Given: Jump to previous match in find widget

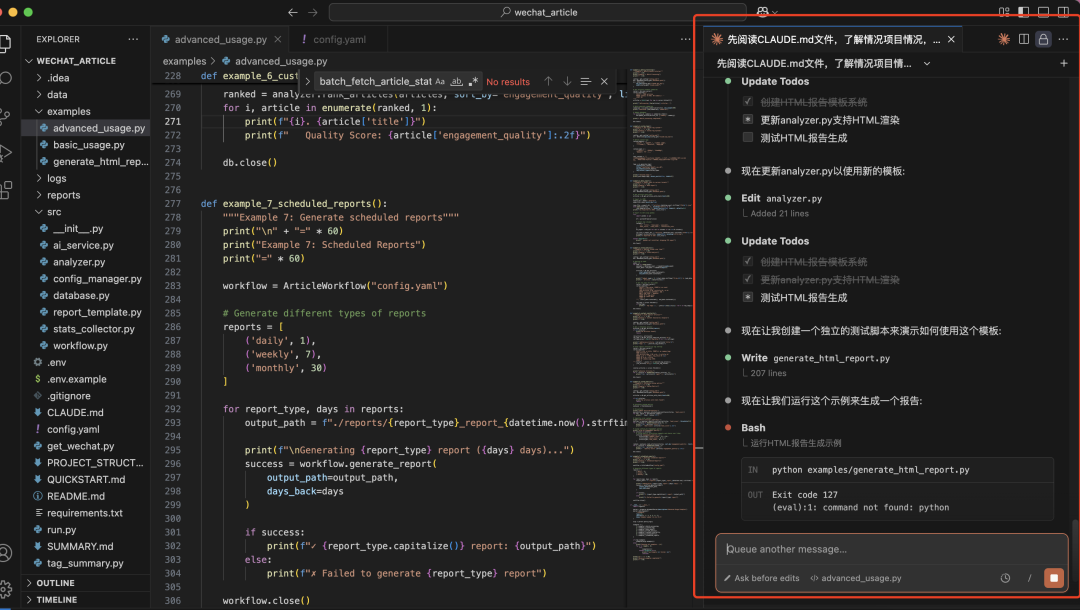Looking at the screenshot, I should (548, 81).
